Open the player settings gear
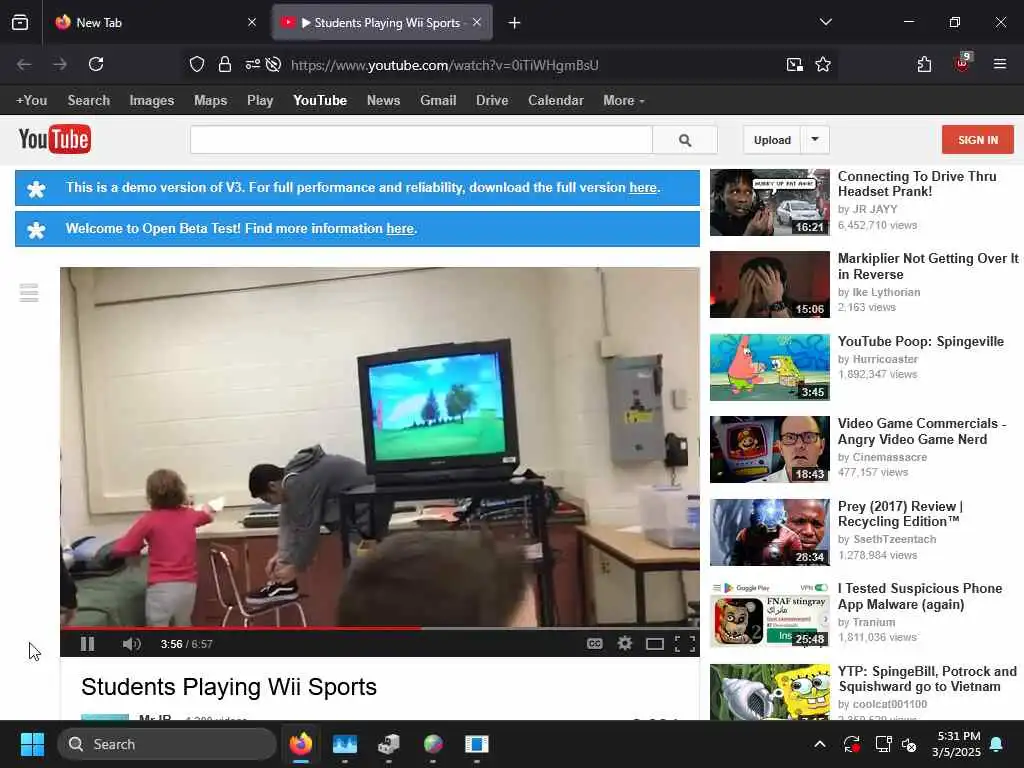The width and height of the screenshot is (1024, 768). pyautogui.click(x=624, y=644)
